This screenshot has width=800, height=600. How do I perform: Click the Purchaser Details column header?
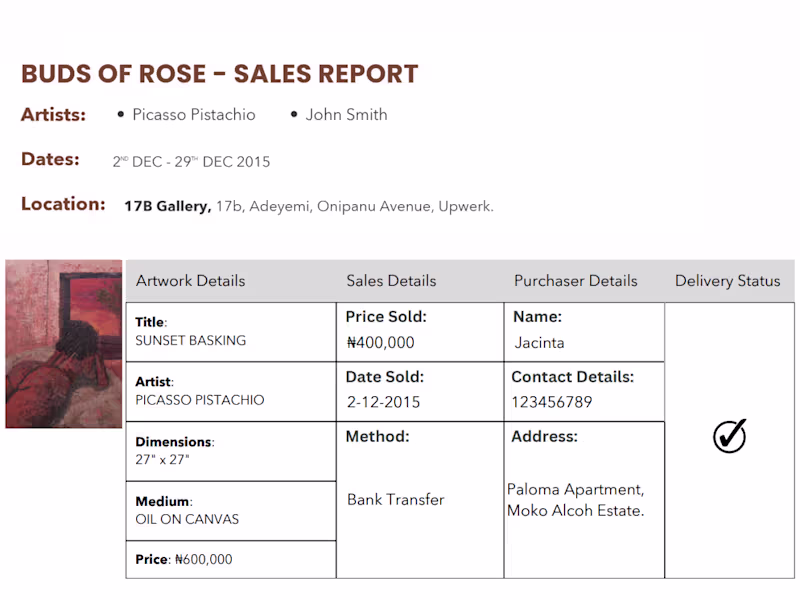[x=575, y=281]
